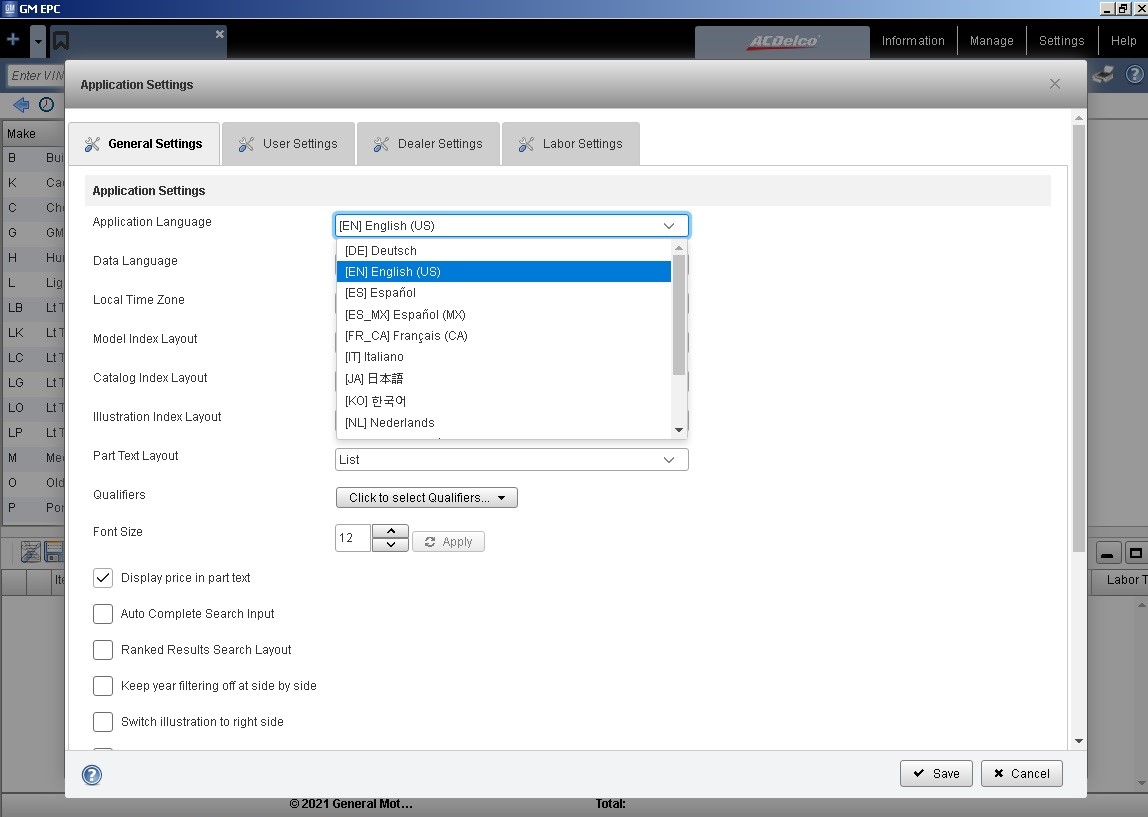This screenshot has width=1148, height=817.
Task: Uncheck Display price in part text
Action: [x=103, y=578]
